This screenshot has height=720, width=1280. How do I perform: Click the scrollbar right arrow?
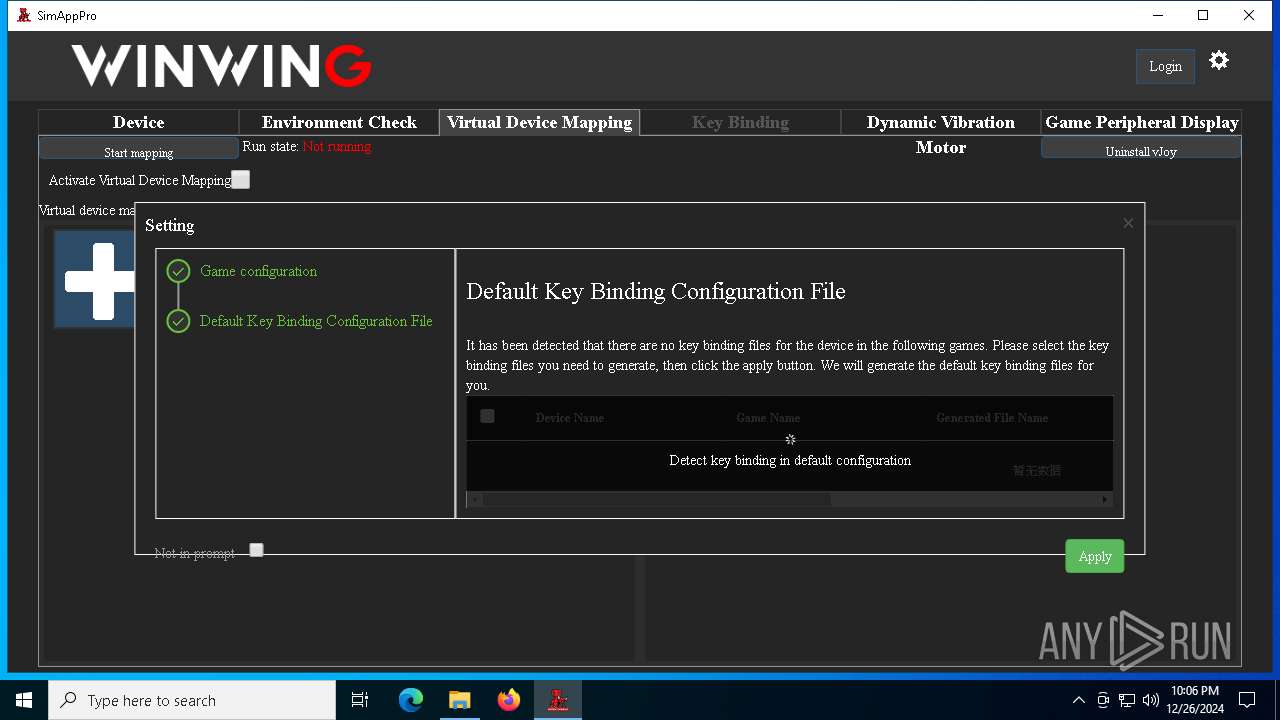[x=1105, y=499]
